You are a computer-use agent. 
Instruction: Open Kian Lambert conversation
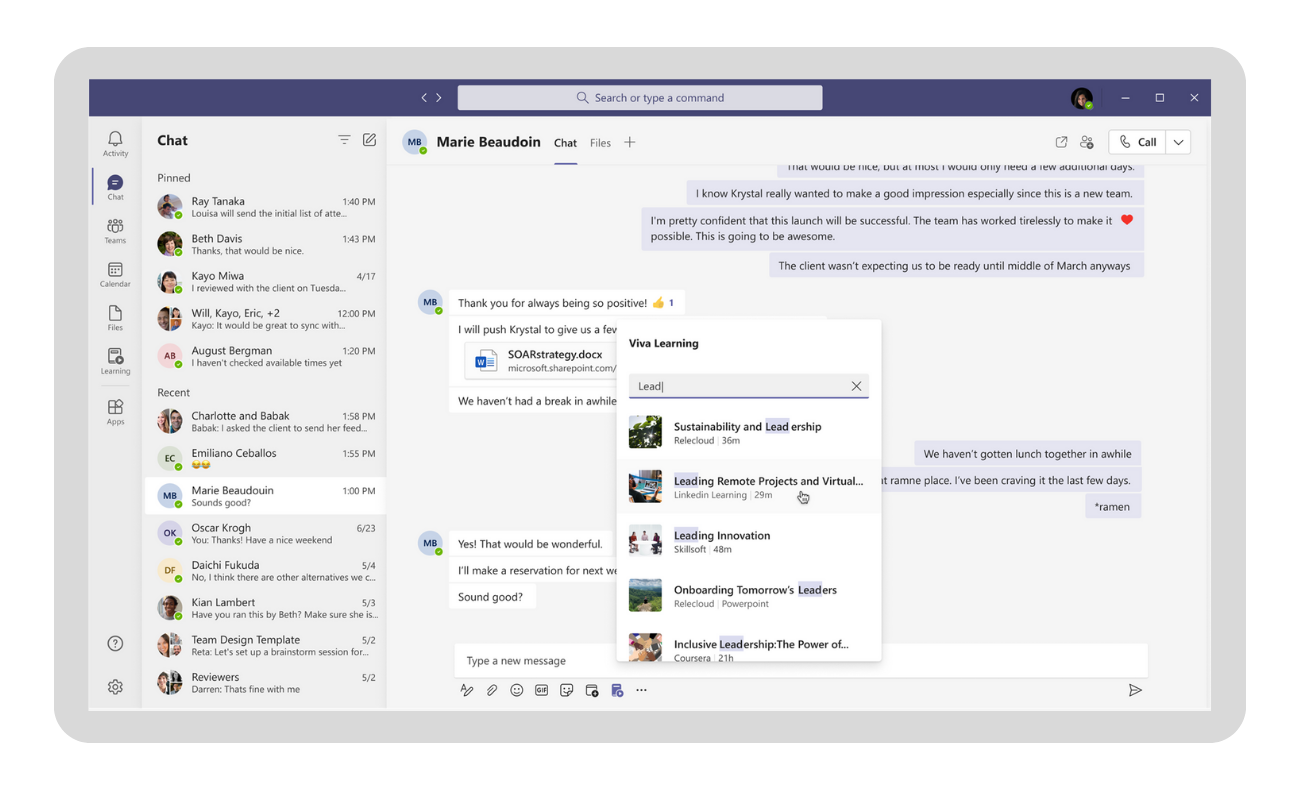(x=265, y=608)
